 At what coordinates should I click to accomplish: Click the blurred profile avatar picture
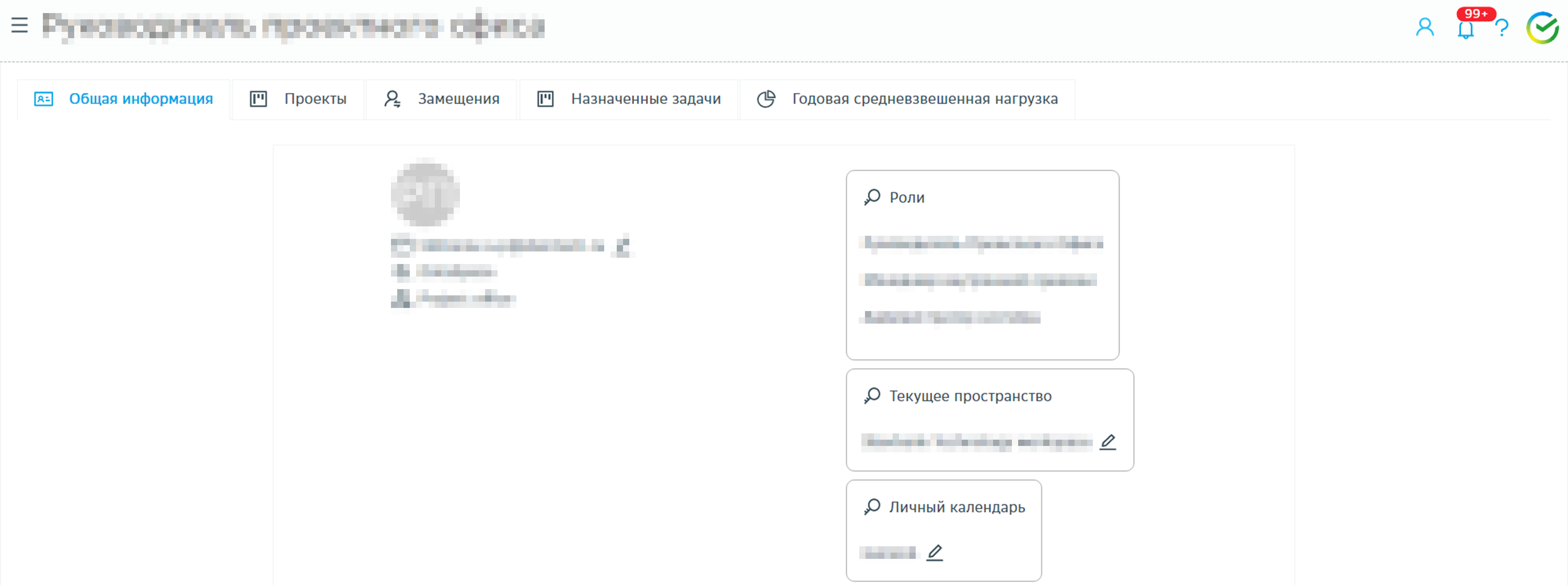[x=425, y=193]
